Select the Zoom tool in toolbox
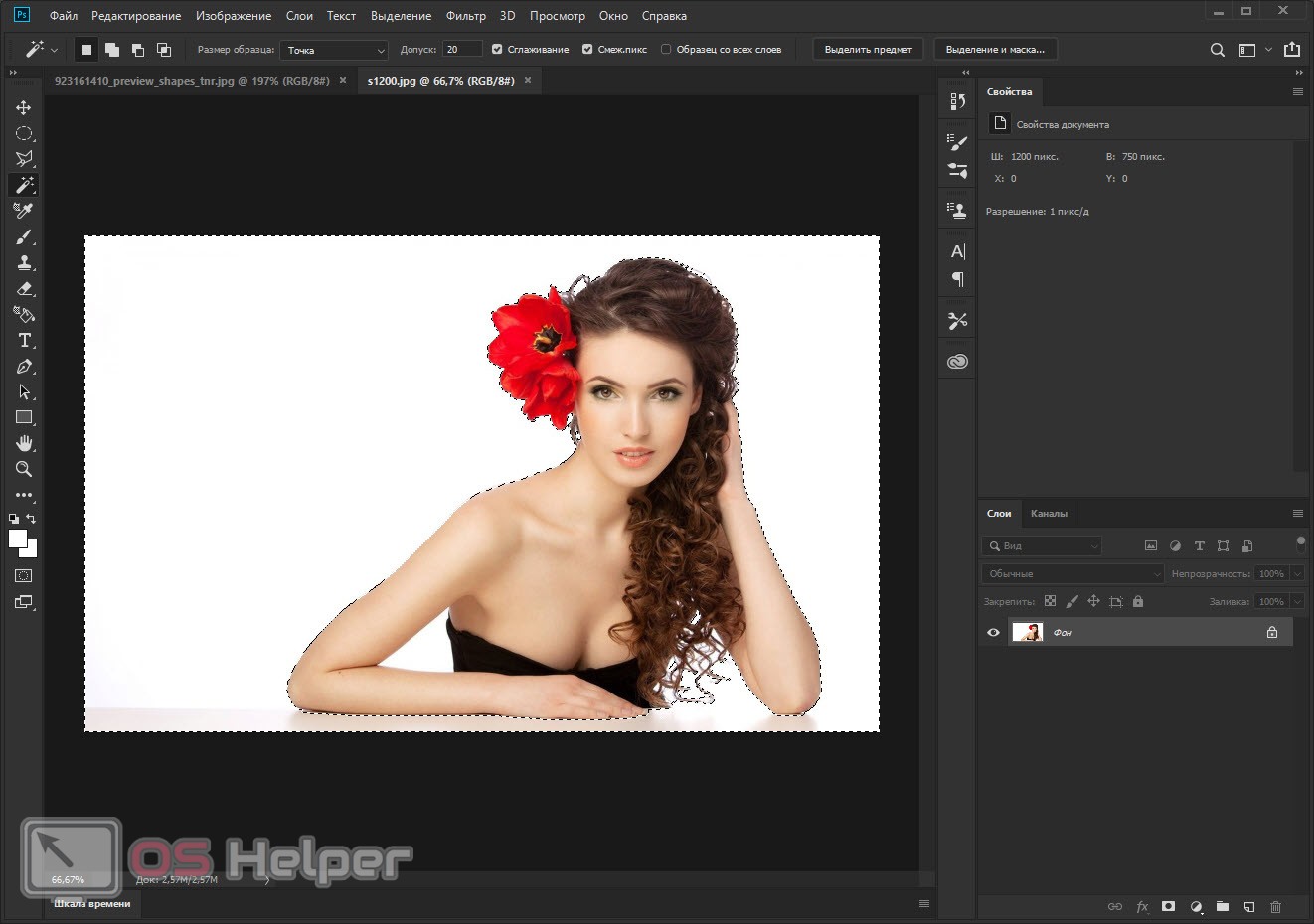This screenshot has height=924, width=1314. pos(24,469)
